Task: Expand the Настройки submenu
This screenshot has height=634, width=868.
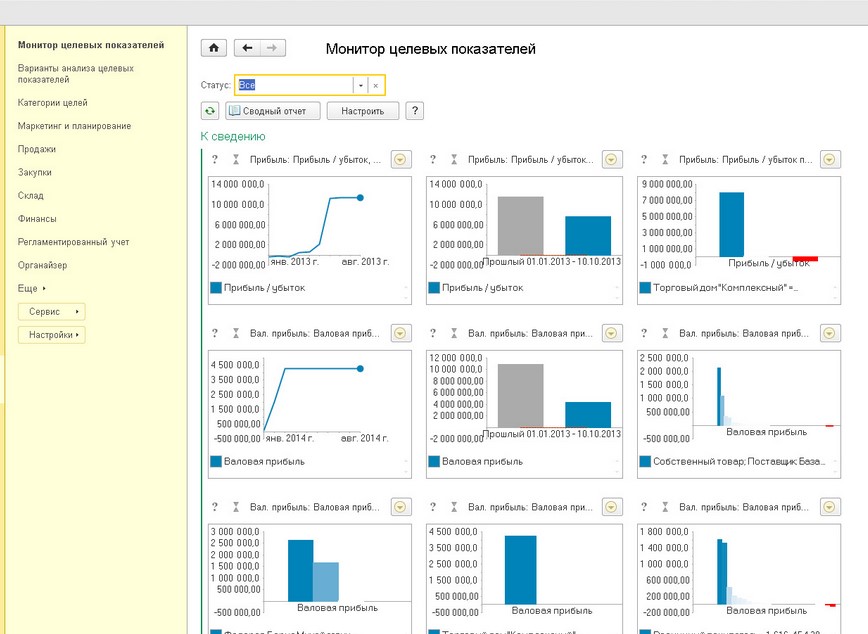Action: pyautogui.click(x=51, y=335)
